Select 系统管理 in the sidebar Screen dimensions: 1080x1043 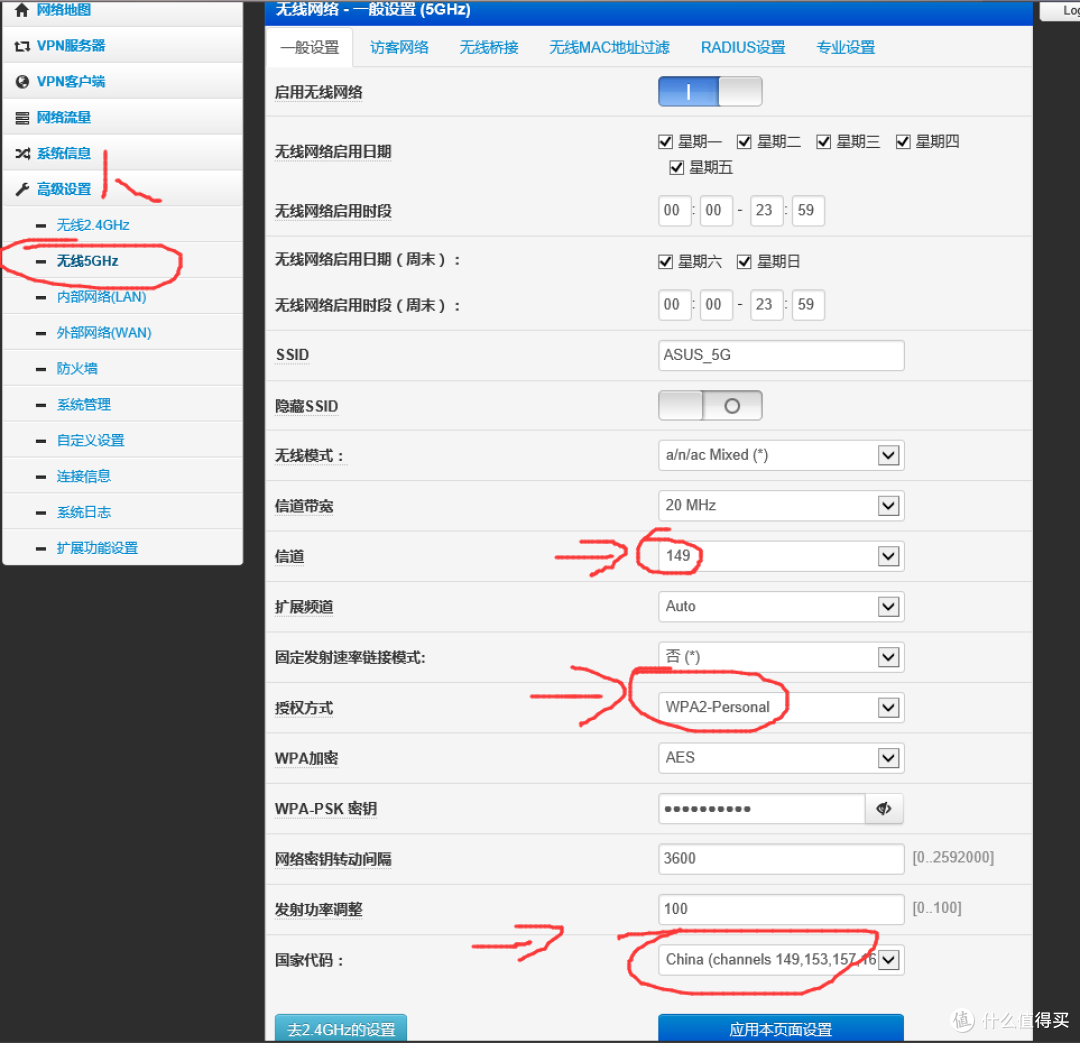(x=83, y=404)
